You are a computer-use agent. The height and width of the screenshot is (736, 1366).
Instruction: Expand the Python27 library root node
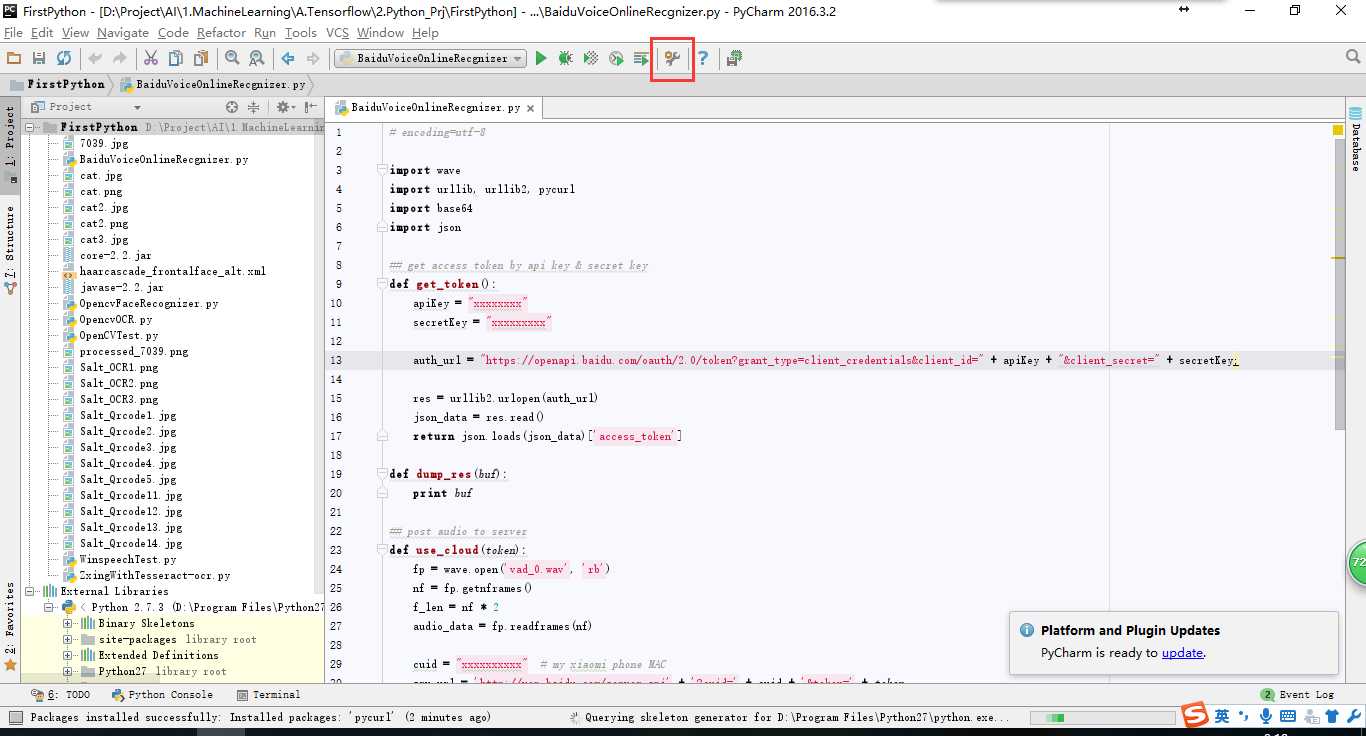click(68, 672)
